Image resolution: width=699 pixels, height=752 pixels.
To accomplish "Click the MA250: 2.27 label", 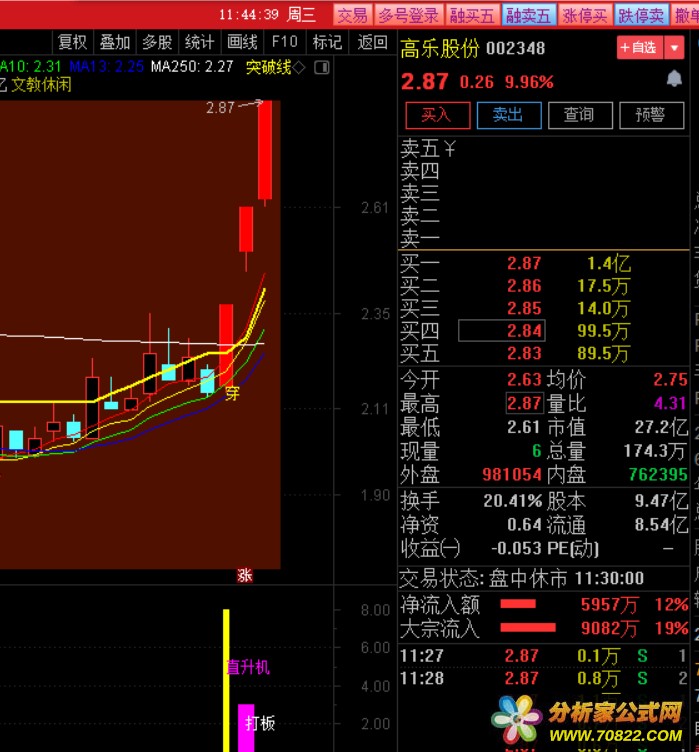I will click(192, 67).
